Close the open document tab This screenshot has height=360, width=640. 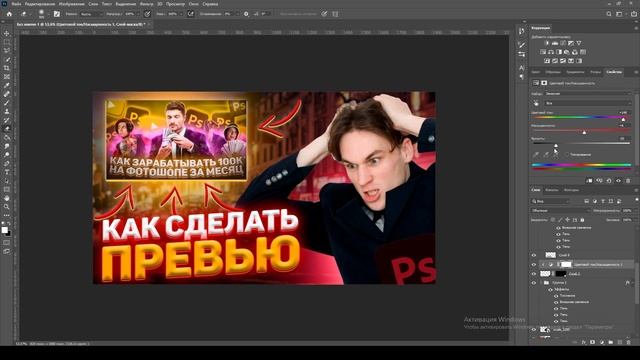(x=149, y=24)
